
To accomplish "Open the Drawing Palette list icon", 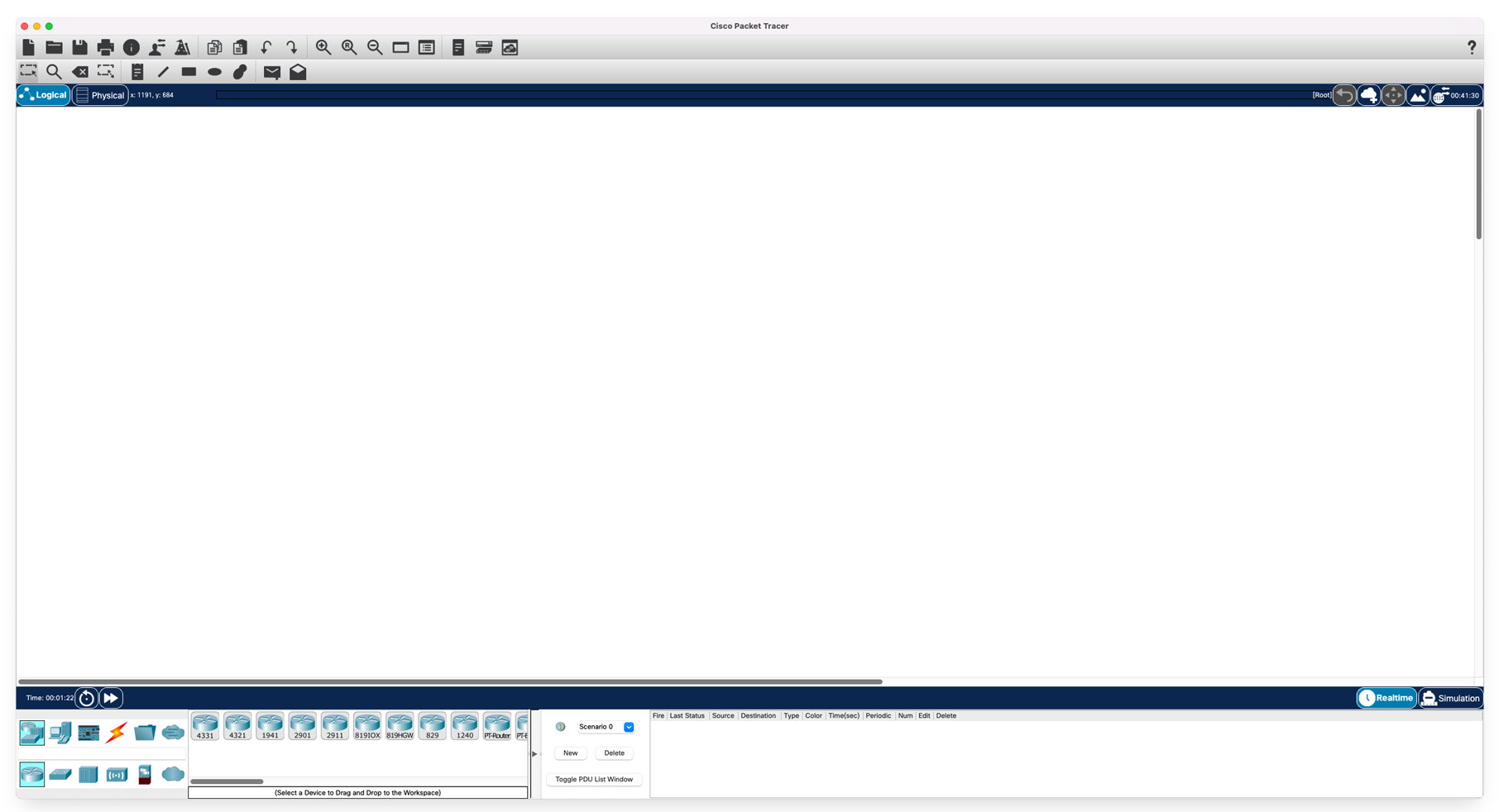I will pos(427,47).
